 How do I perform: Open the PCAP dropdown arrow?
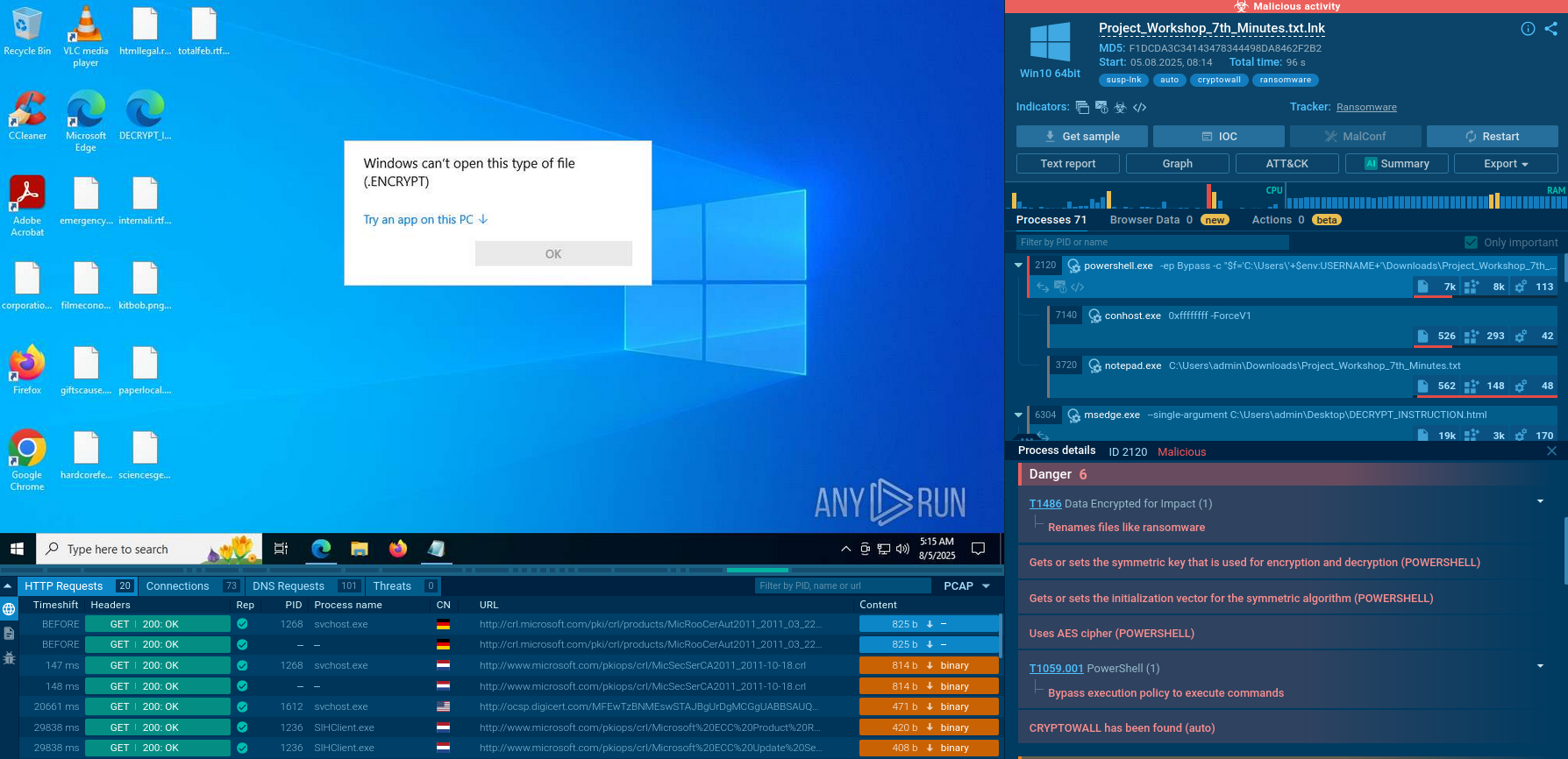[x=986, y=585]
